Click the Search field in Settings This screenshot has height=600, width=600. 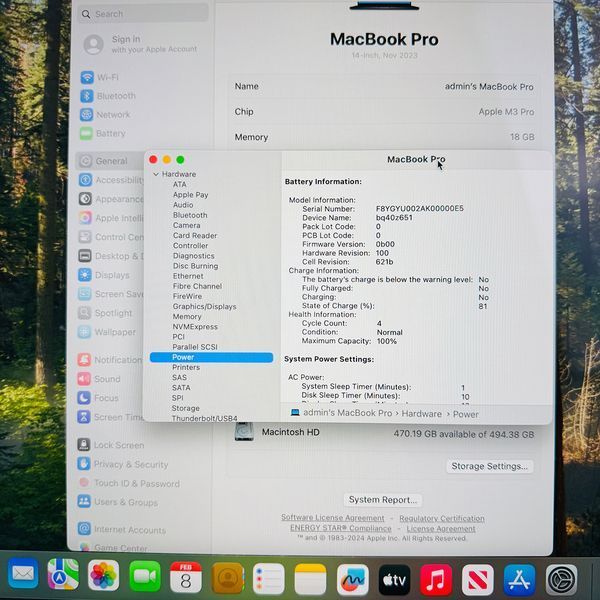144,14
